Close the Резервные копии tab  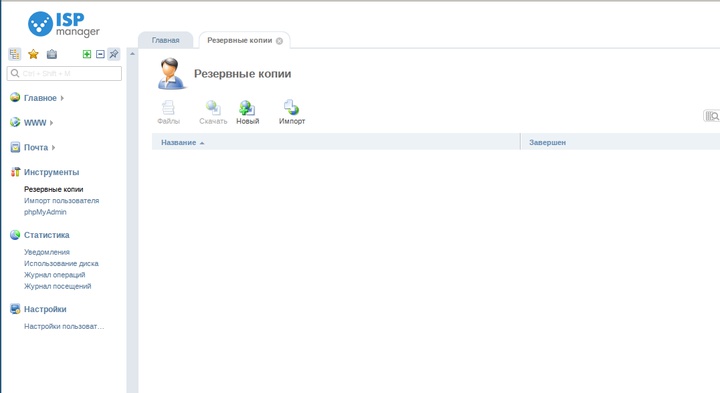[279, 41]
